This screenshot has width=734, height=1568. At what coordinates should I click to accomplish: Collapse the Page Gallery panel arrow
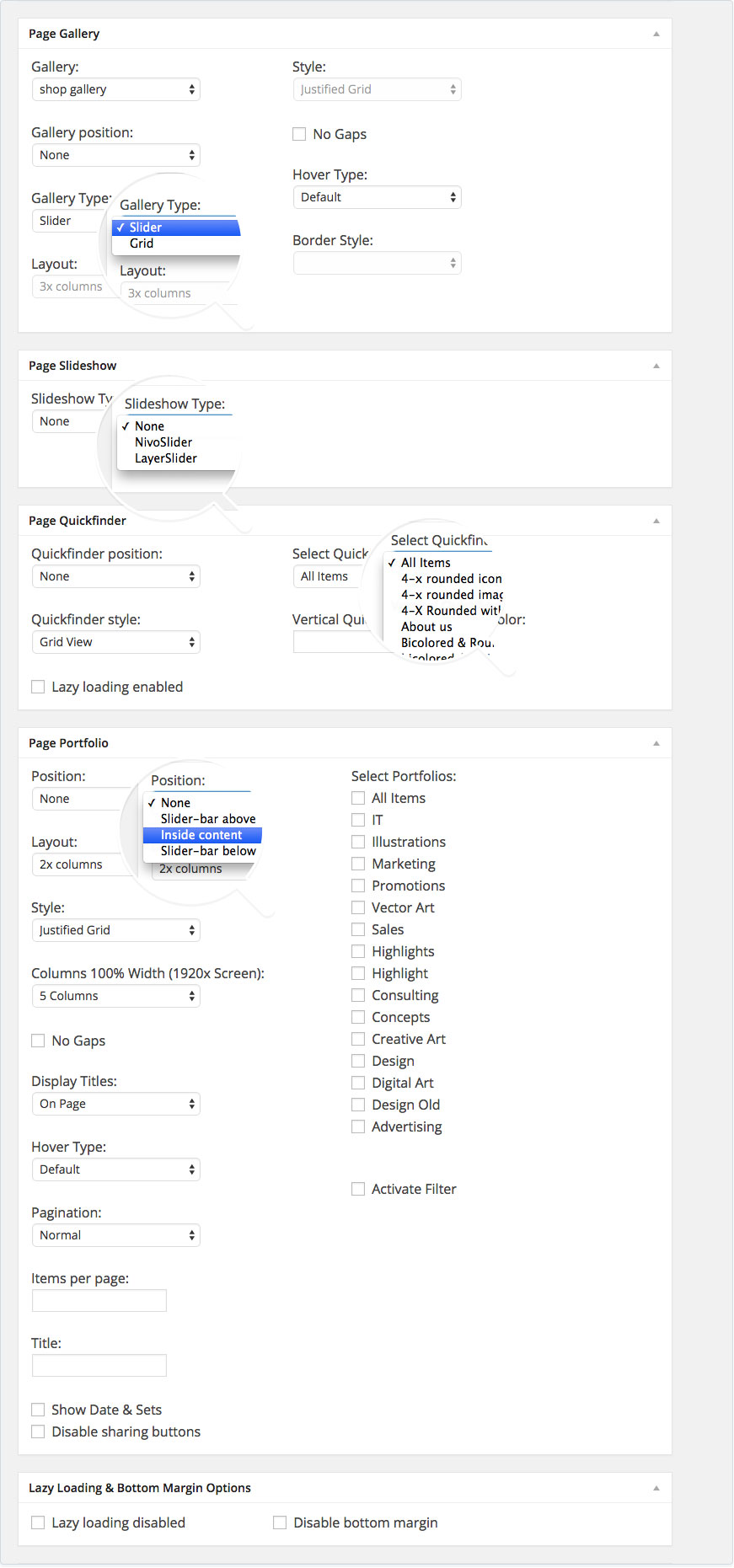pos(656,35)
